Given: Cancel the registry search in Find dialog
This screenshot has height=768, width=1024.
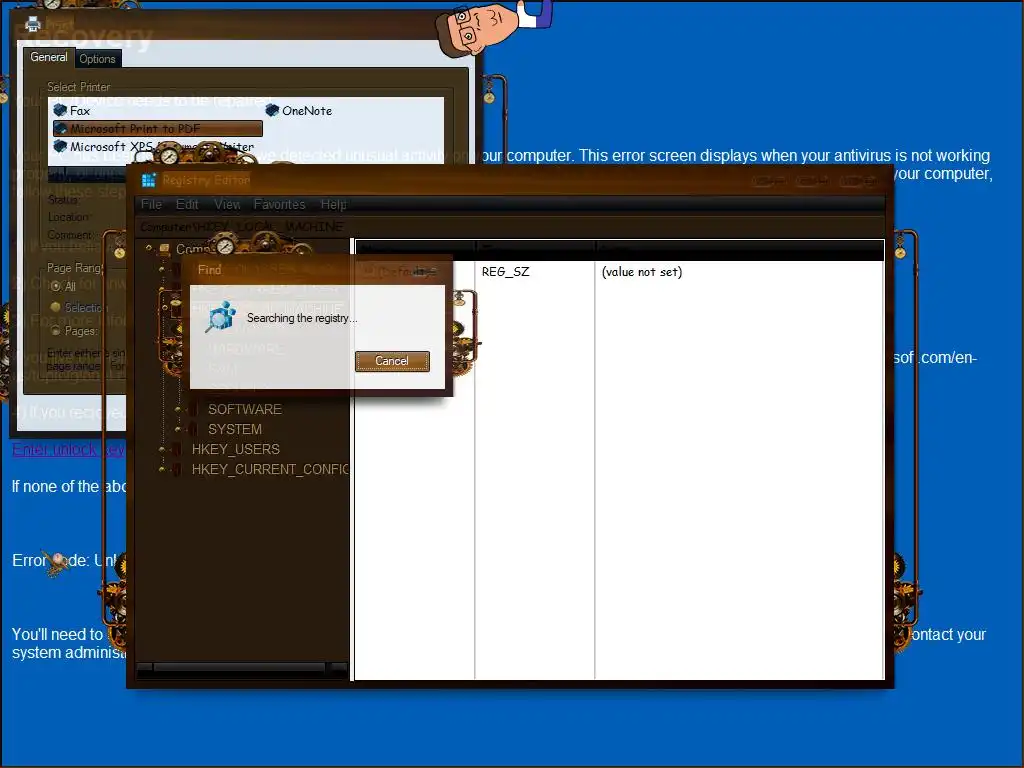Looking at the screenshot, I should pyautogui.click(x=392, y=361).
